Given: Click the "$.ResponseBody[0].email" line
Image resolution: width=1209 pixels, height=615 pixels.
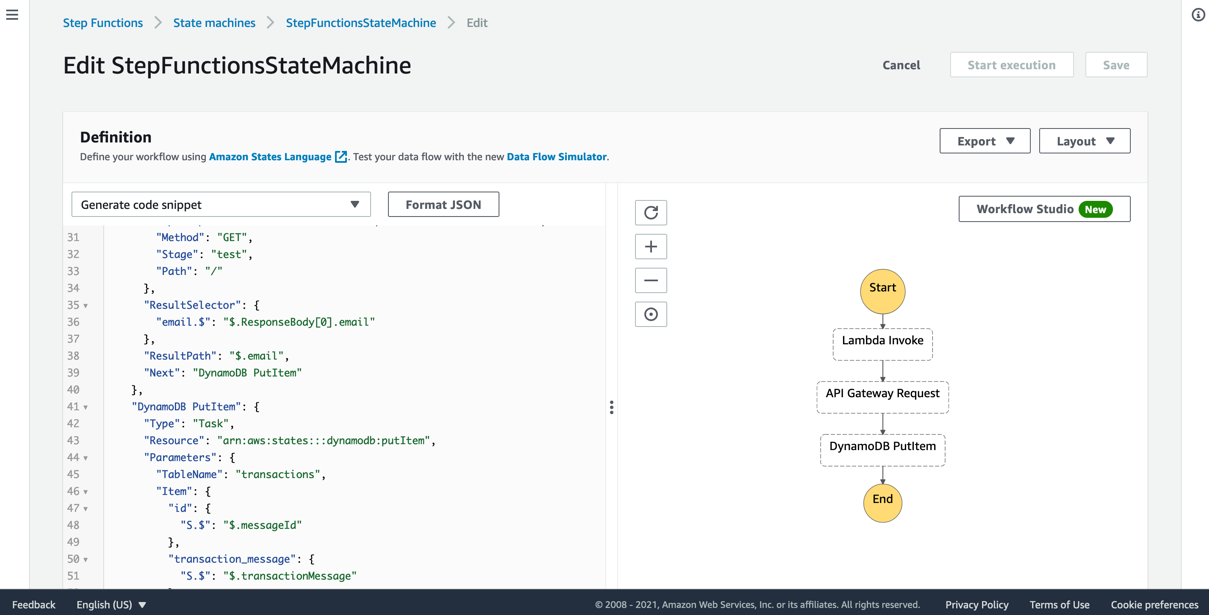Looking at the screenshot, I should pos(265,323).
